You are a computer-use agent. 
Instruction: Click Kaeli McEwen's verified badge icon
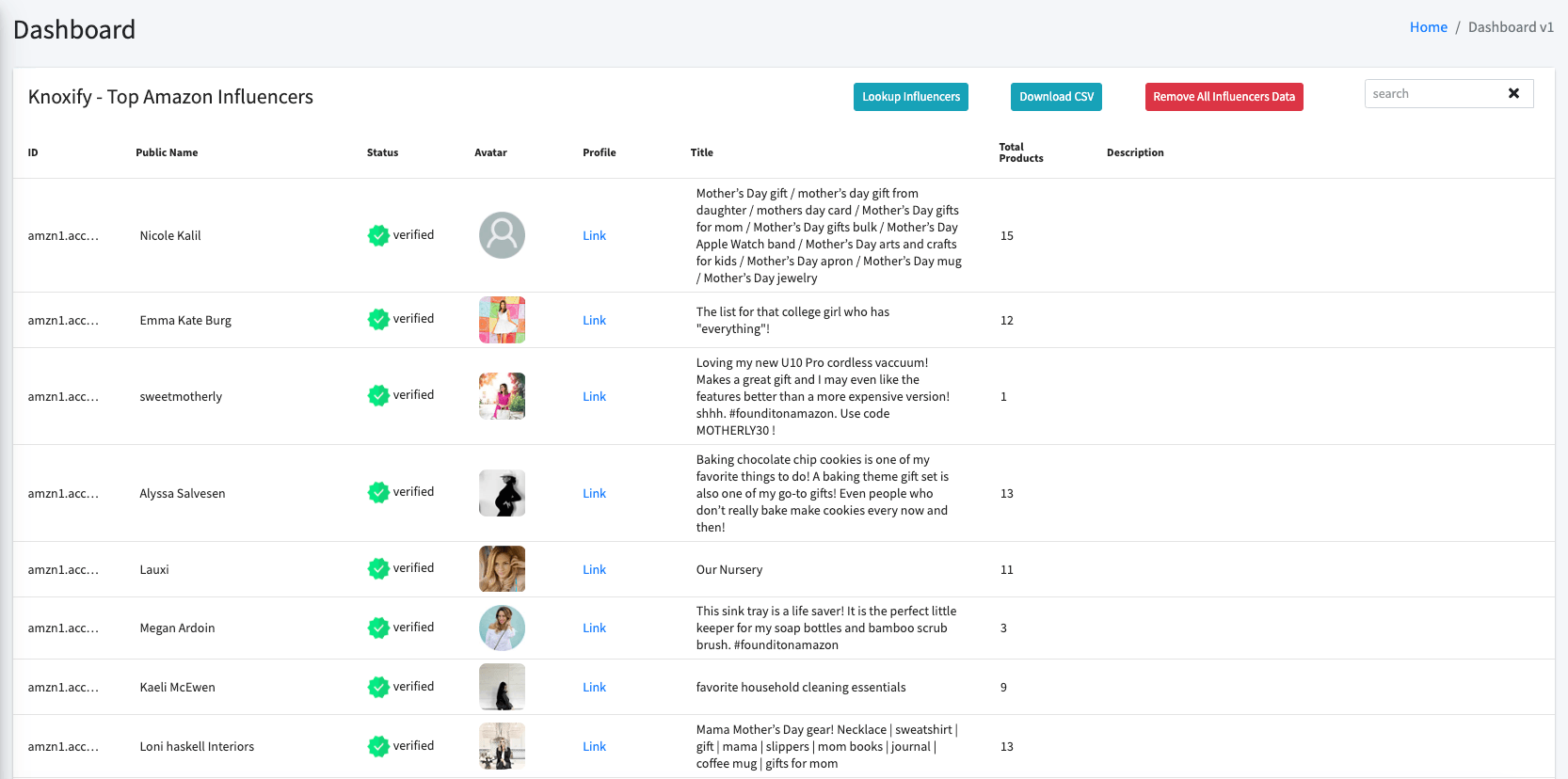(378, 687)
